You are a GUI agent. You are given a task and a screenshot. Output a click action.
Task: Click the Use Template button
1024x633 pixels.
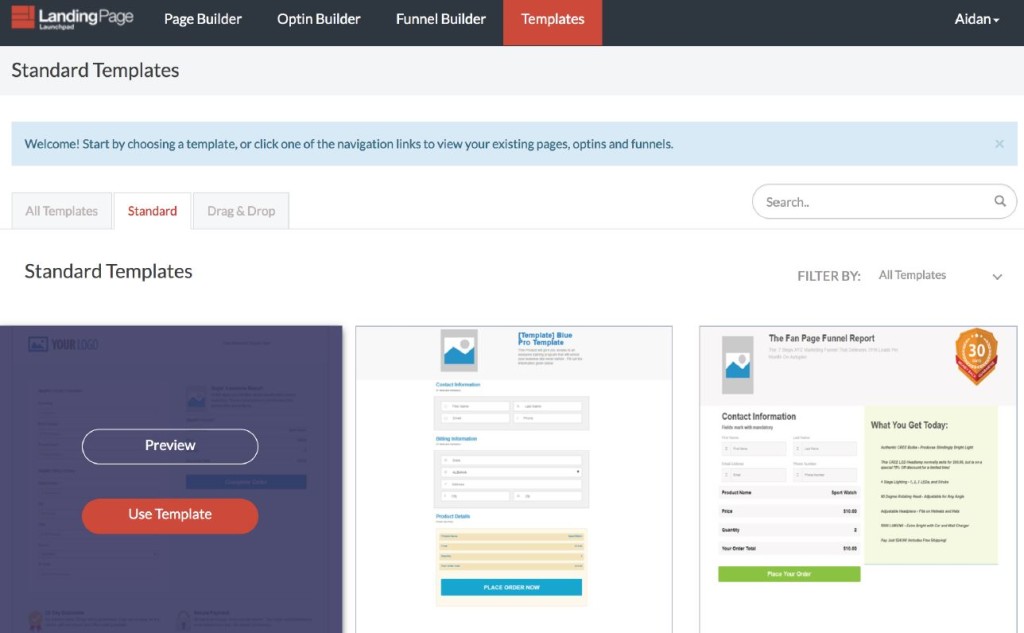pos(170,515)
